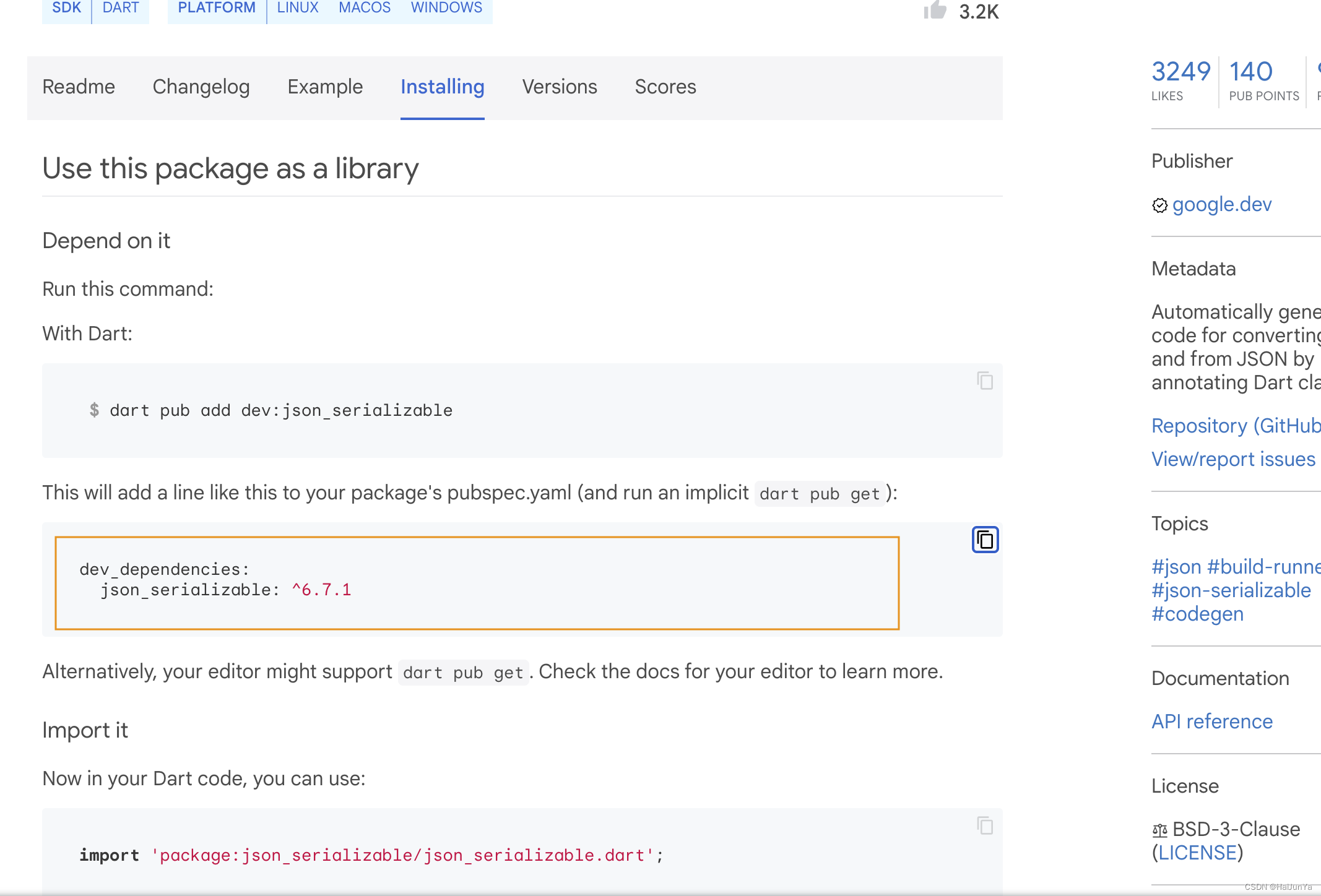This screenshot has width=1321, height=896.
Task: Click inline 'dart pub get' code after 'editor might support'
Action: pos(463,673)
